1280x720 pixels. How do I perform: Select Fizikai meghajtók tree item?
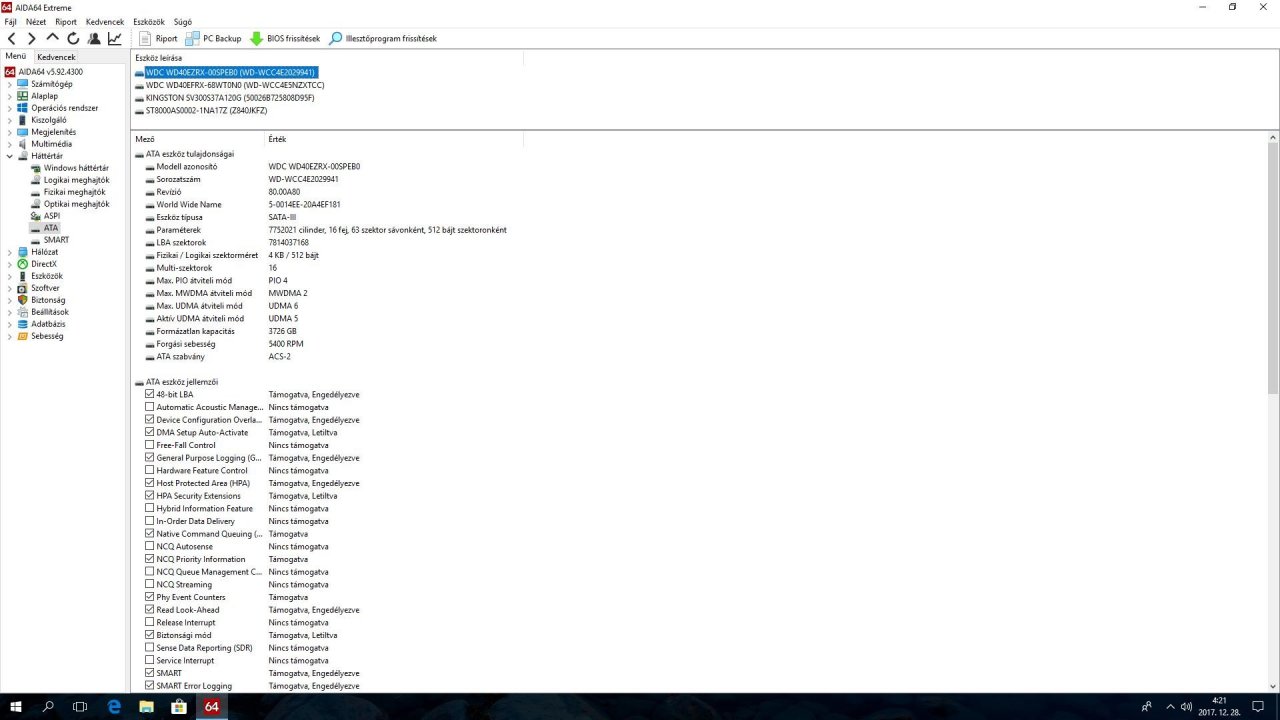[x=74, y=192]
